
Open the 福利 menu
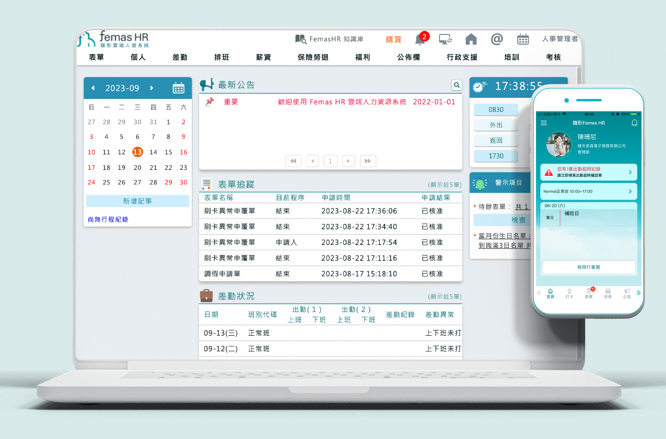[x=363, y=57]
